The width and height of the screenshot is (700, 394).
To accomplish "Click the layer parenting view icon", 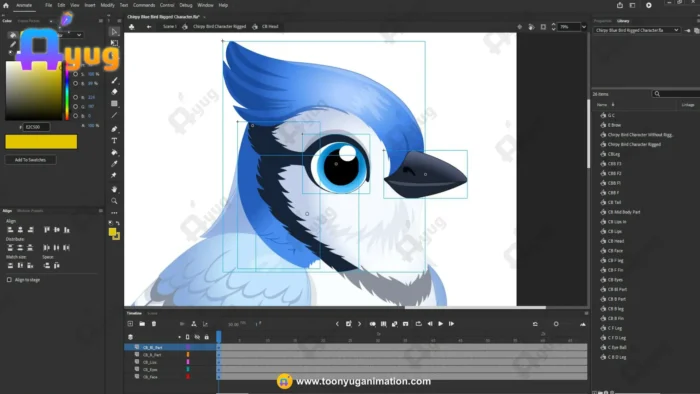I will click(x=194, y=324).
